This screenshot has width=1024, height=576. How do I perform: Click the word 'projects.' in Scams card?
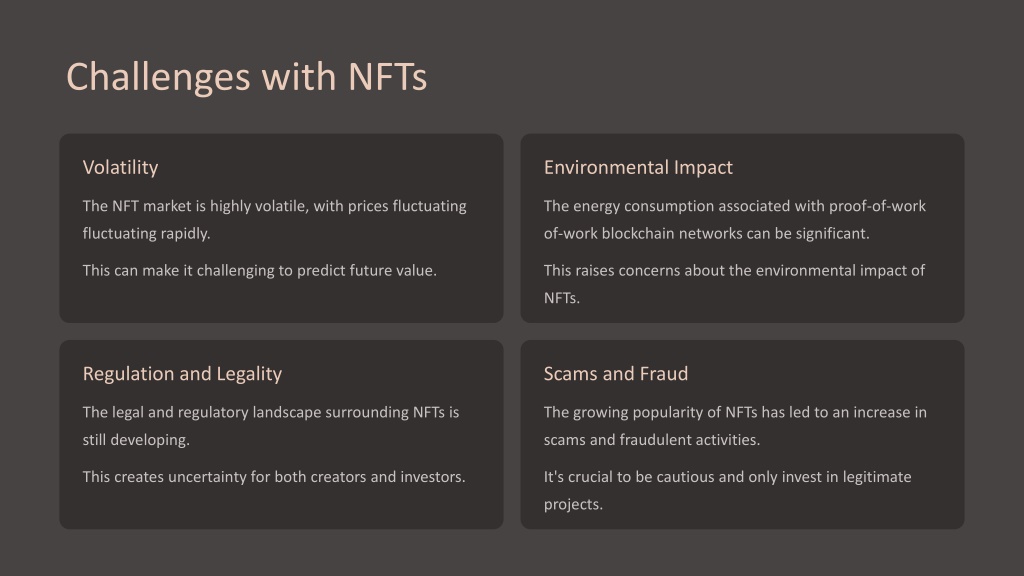coord(573,504)
